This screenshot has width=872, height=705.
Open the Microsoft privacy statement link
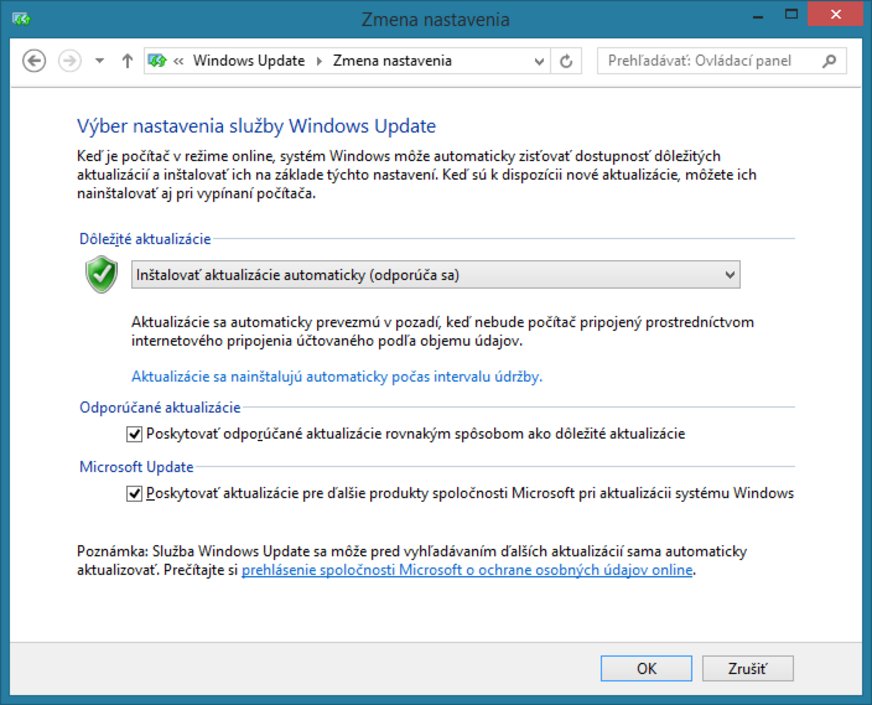click(x=467, y=570)
